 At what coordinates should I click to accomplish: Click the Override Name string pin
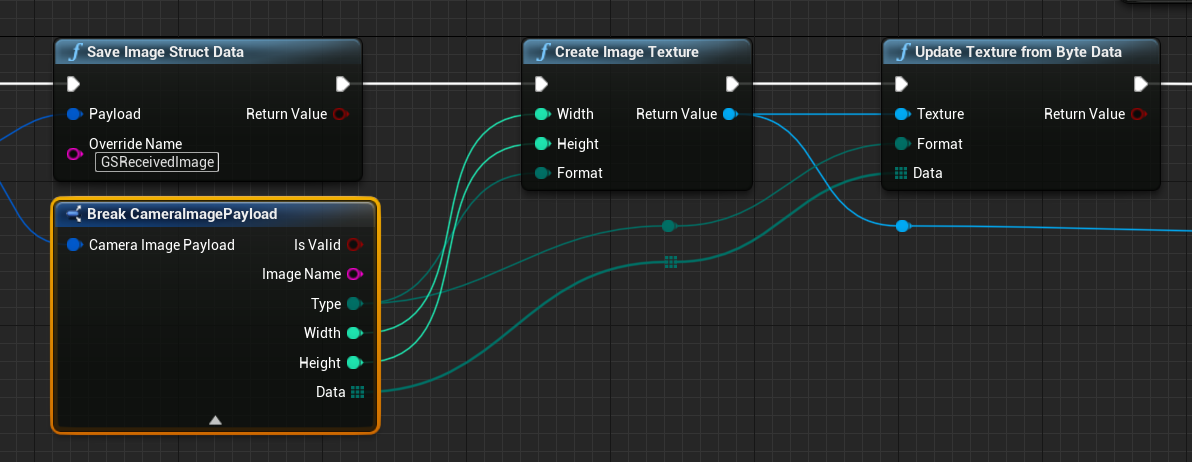(74, 153)
